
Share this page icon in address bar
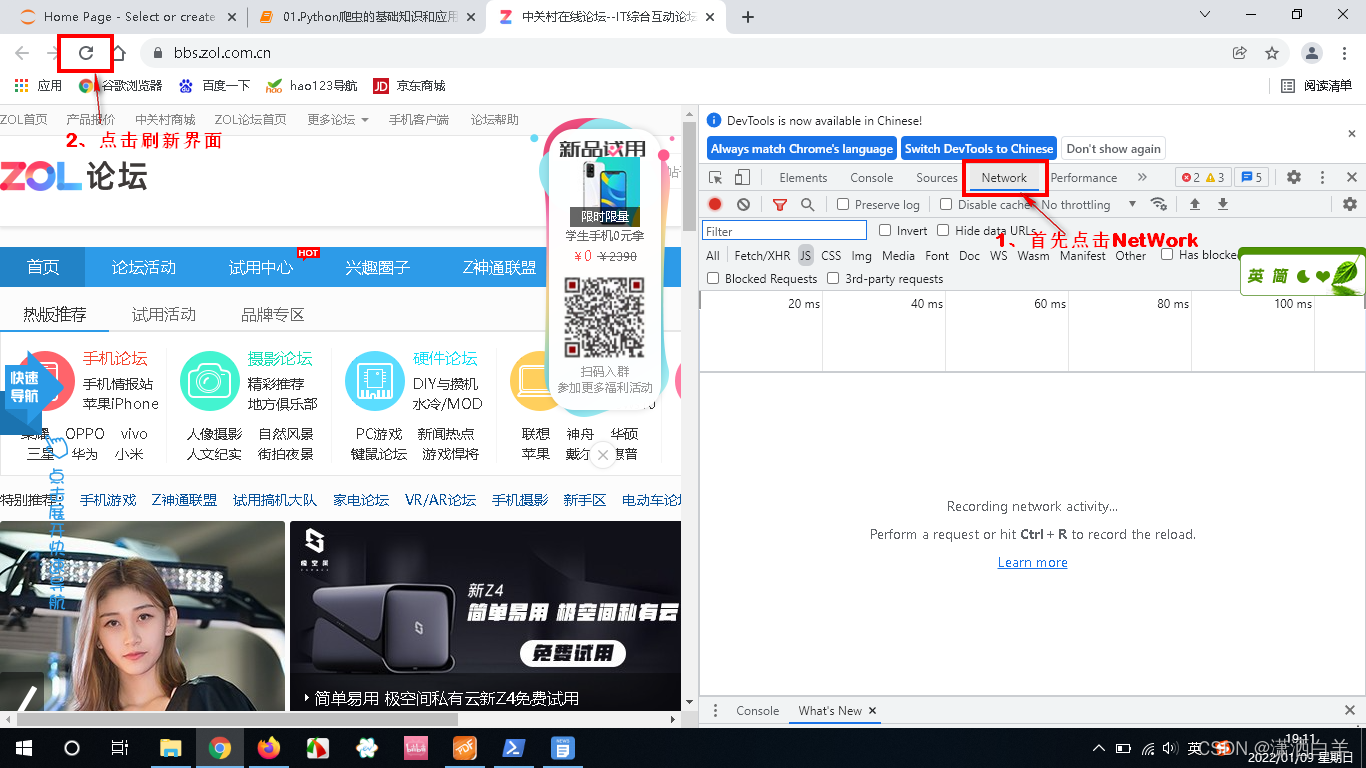(1240, 53)
